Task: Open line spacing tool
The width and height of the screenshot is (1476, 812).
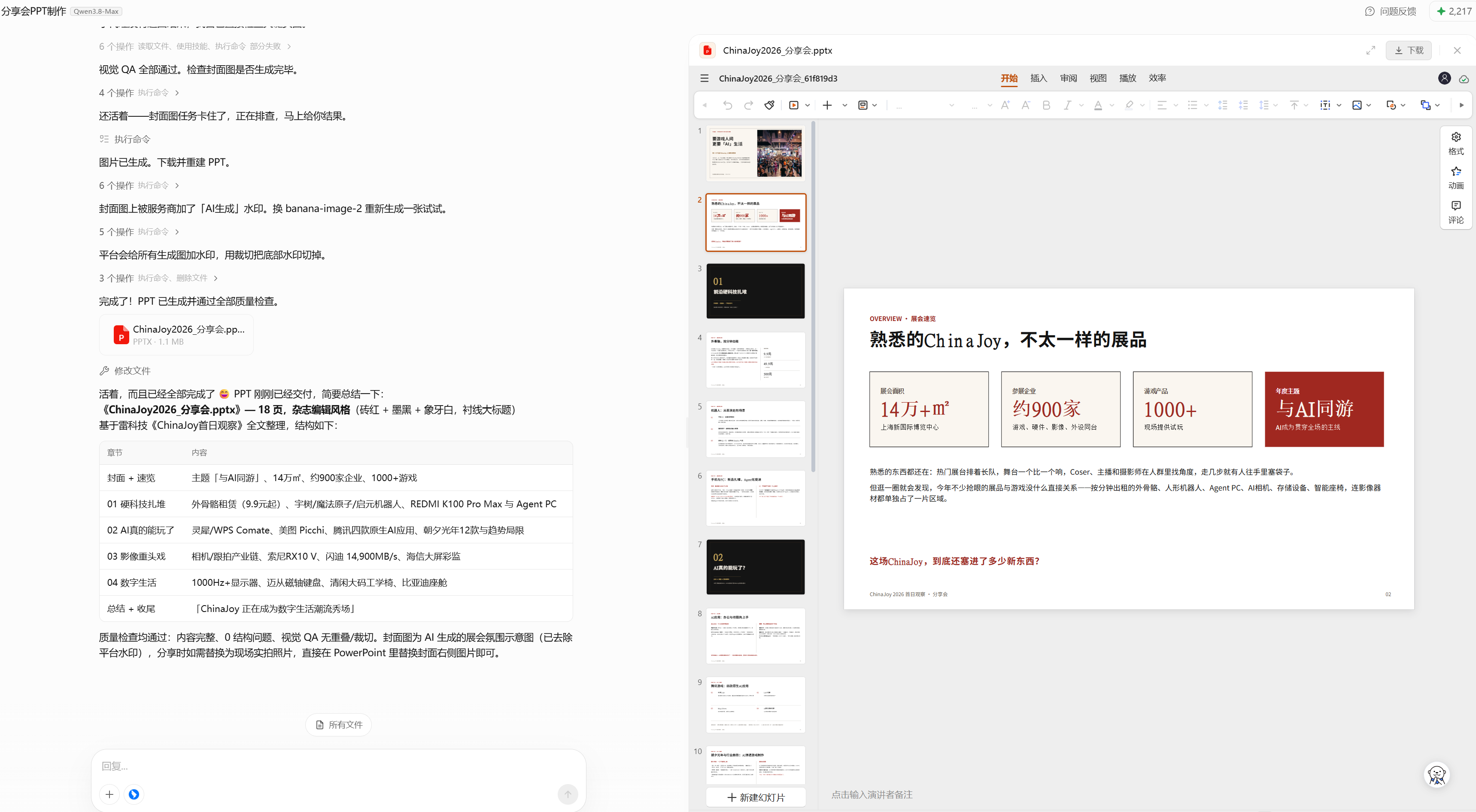Action: [x=1264, y=106]
